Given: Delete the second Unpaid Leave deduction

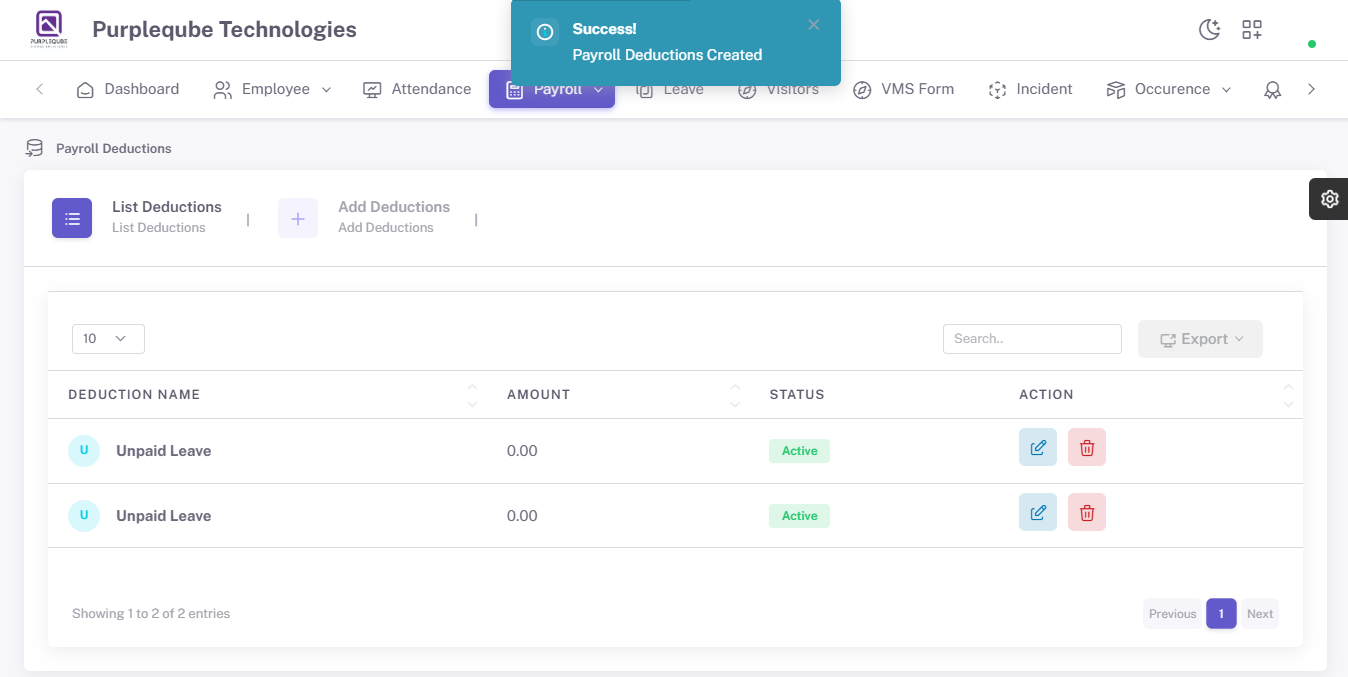Looking at the screenshot, I should pyautogui.click(x=1087, y=512).
